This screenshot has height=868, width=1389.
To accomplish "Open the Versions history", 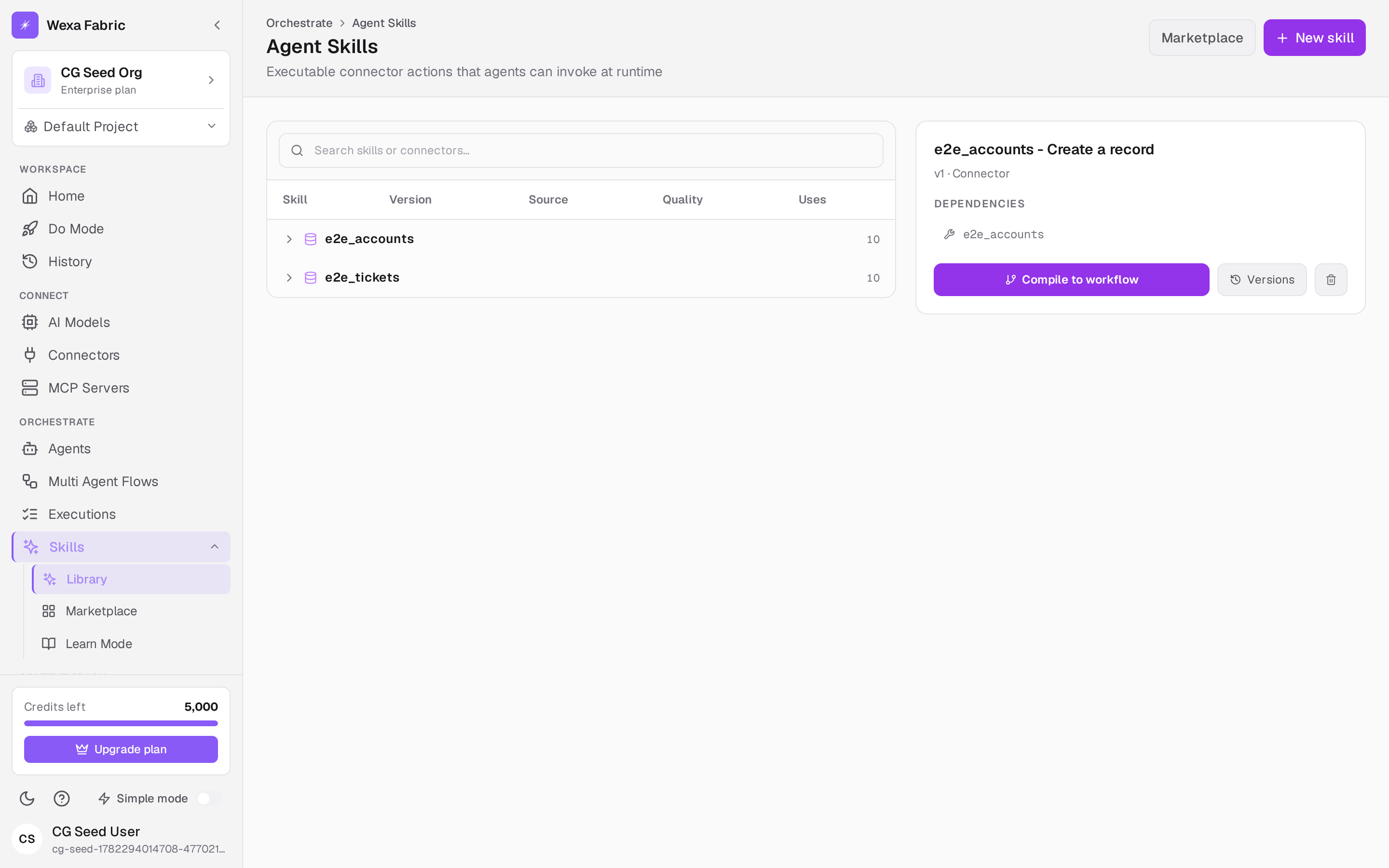I will point(1262,280).
